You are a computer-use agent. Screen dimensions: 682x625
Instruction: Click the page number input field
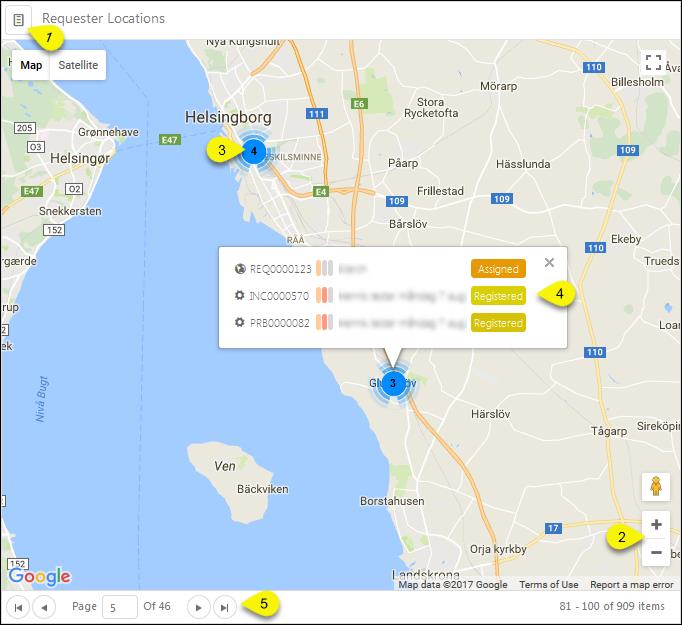tap(120, 607)
